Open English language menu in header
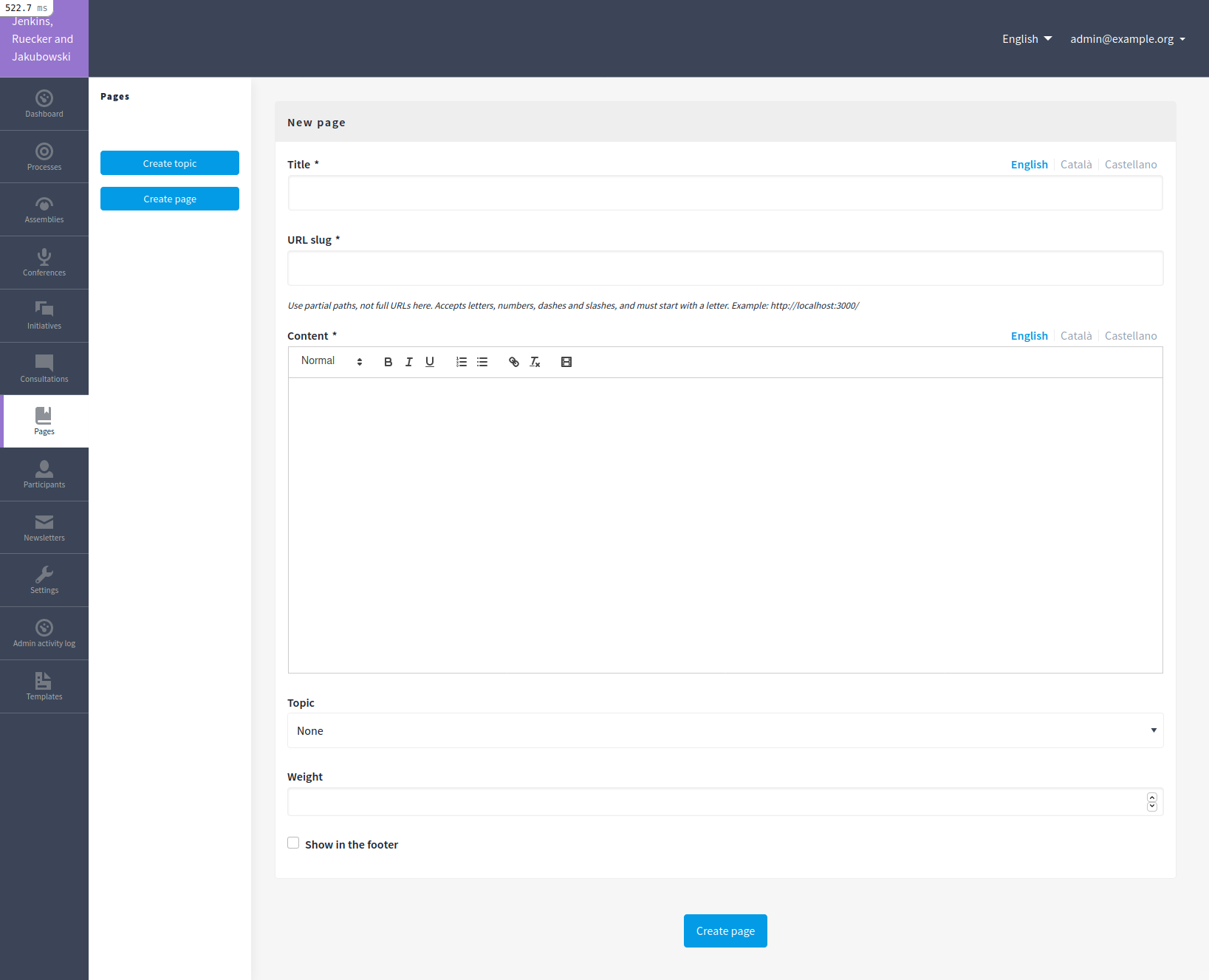Screen dimensions: 1209x980 [1027, 39]
